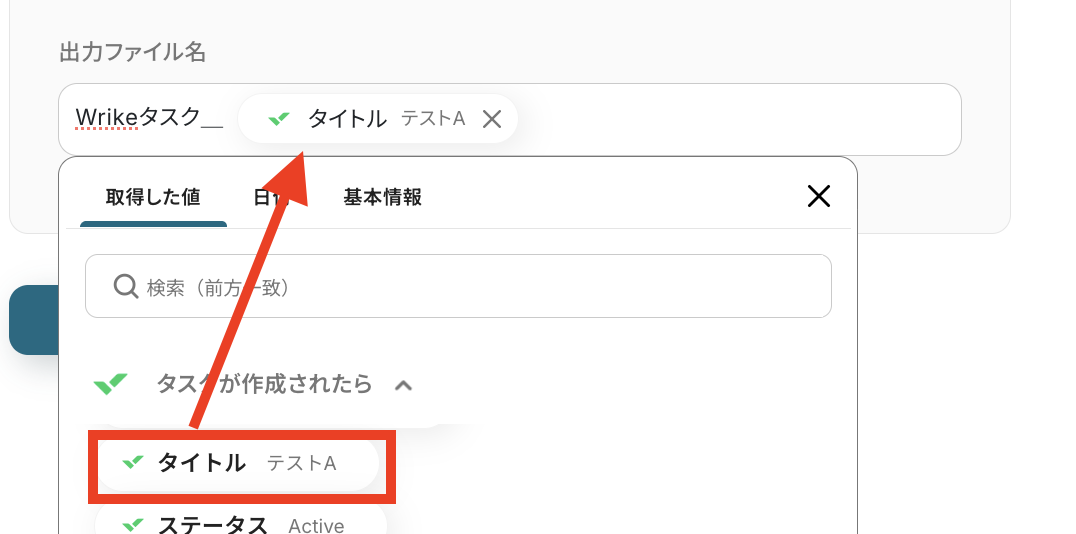Select the 基本情報 tab
Viewport: 1076px width, 534px height.
(x=382, y=197)
